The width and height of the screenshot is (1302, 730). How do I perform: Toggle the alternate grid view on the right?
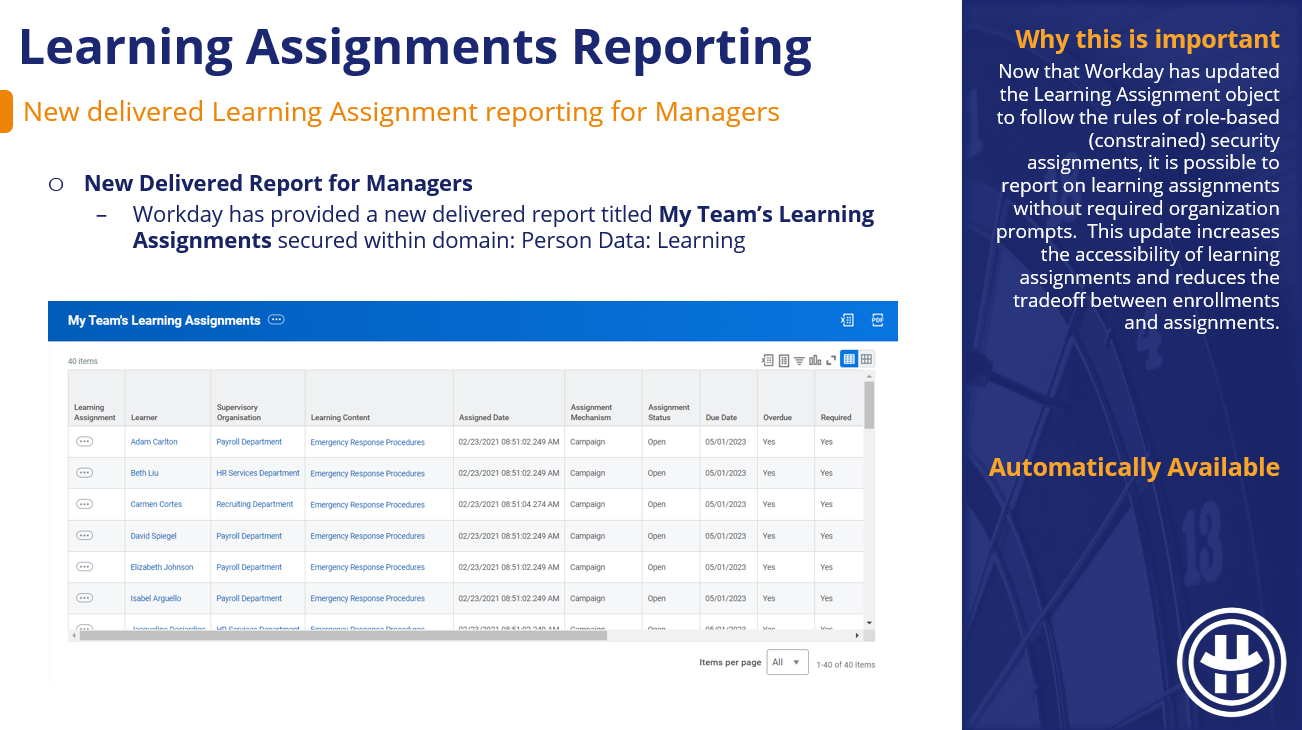click(866, 359)
